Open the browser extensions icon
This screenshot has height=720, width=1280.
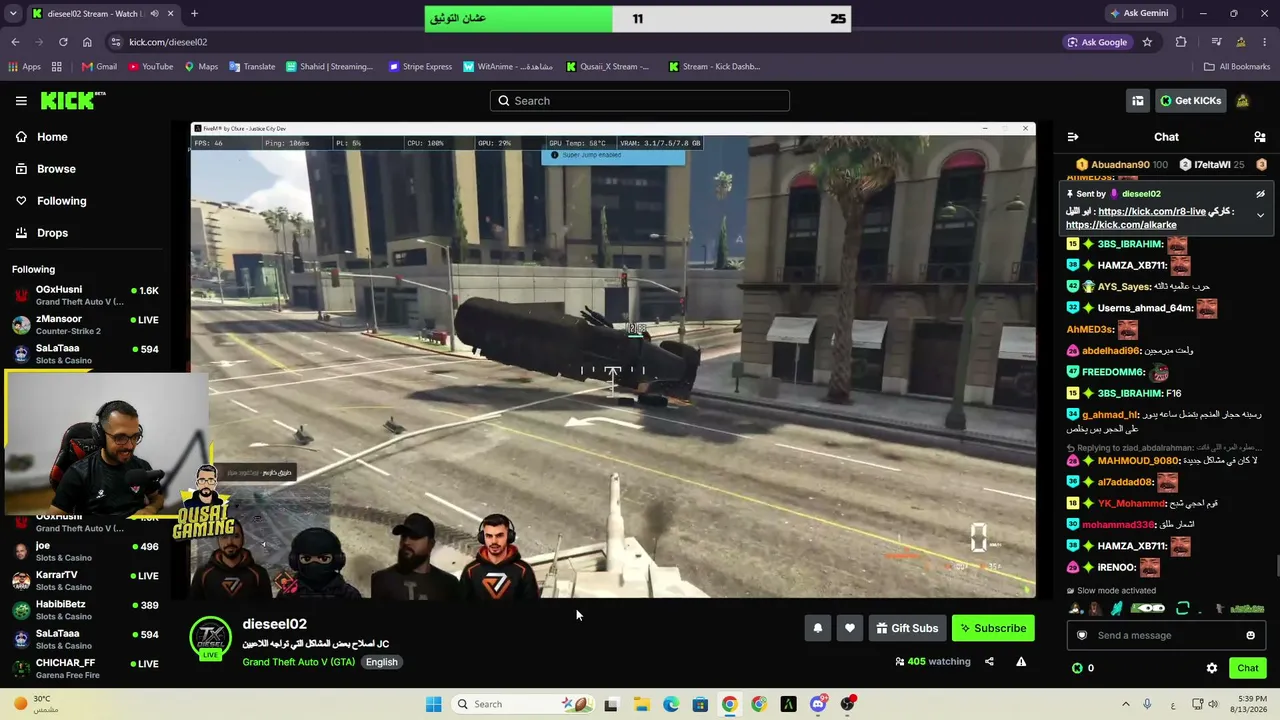(x=1181, y=42)
